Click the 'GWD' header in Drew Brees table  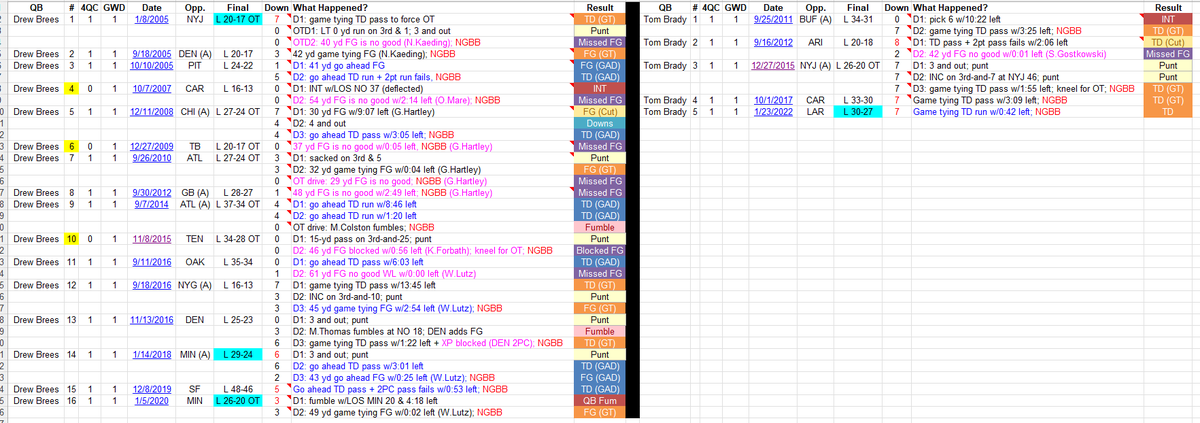pyautogui.click(x=114, y=7)
